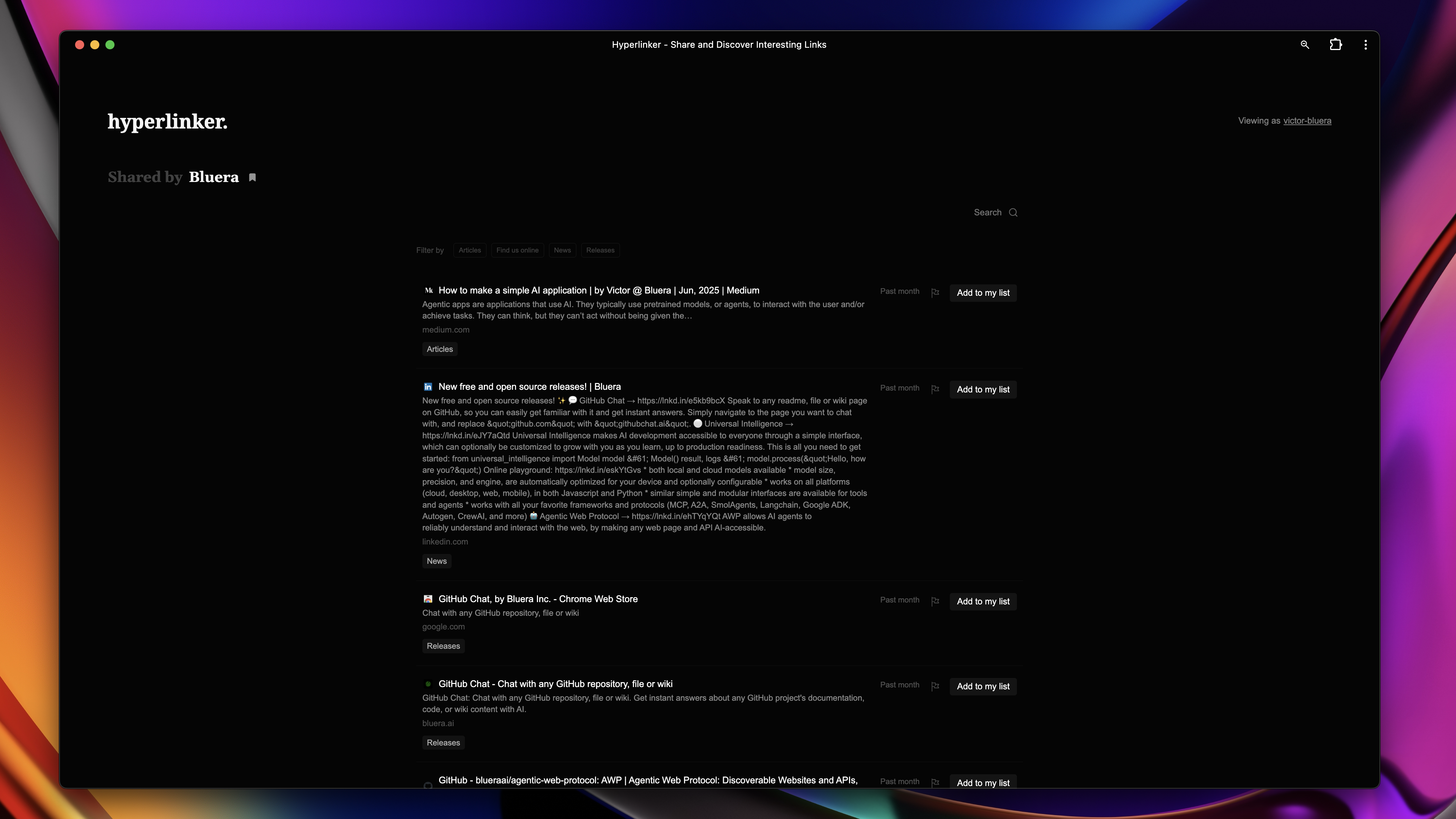Image resolution: width=1456 pixels, height=819 pixels.
Task: Open the victor-bluera profile link
Action: (x=1307, y=121)
